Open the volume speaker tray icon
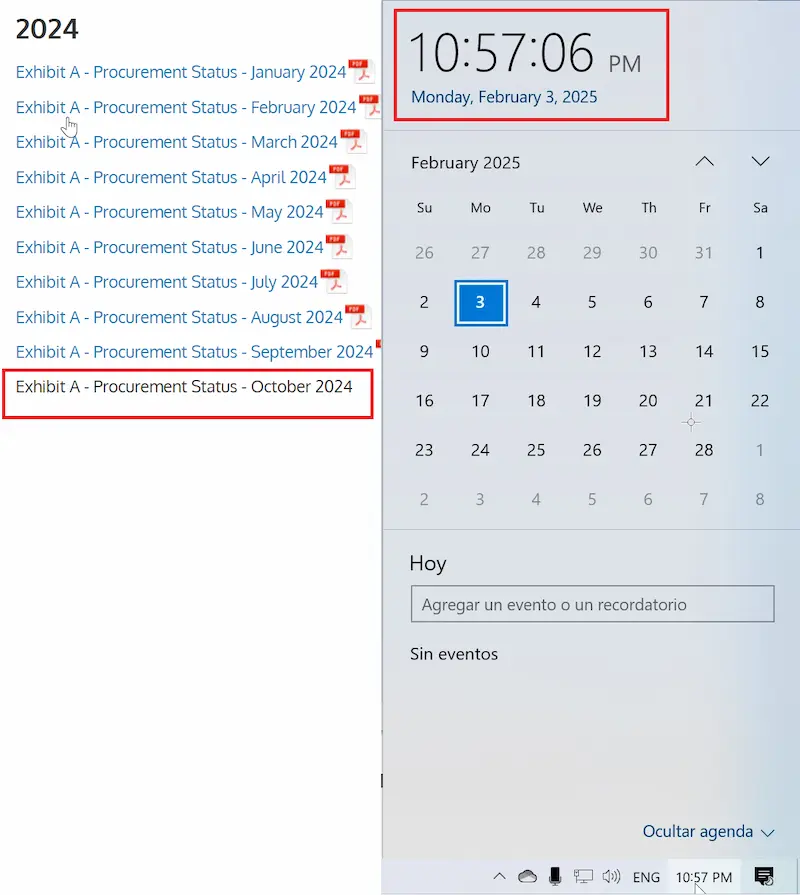 coord(611,876)
